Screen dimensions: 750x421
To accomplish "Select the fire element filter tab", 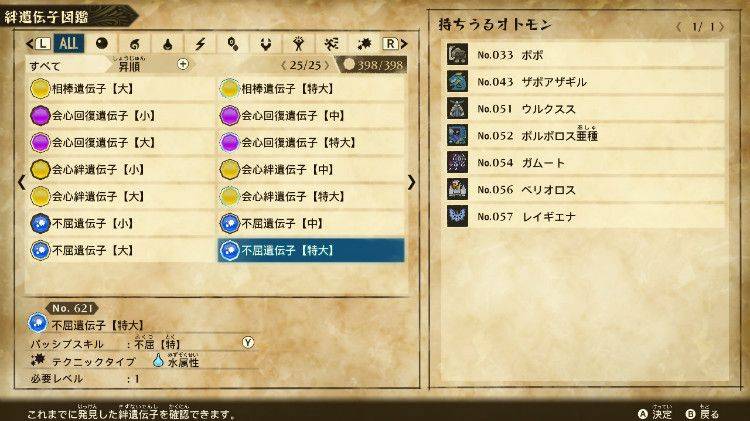I will (x=134, y=44).
